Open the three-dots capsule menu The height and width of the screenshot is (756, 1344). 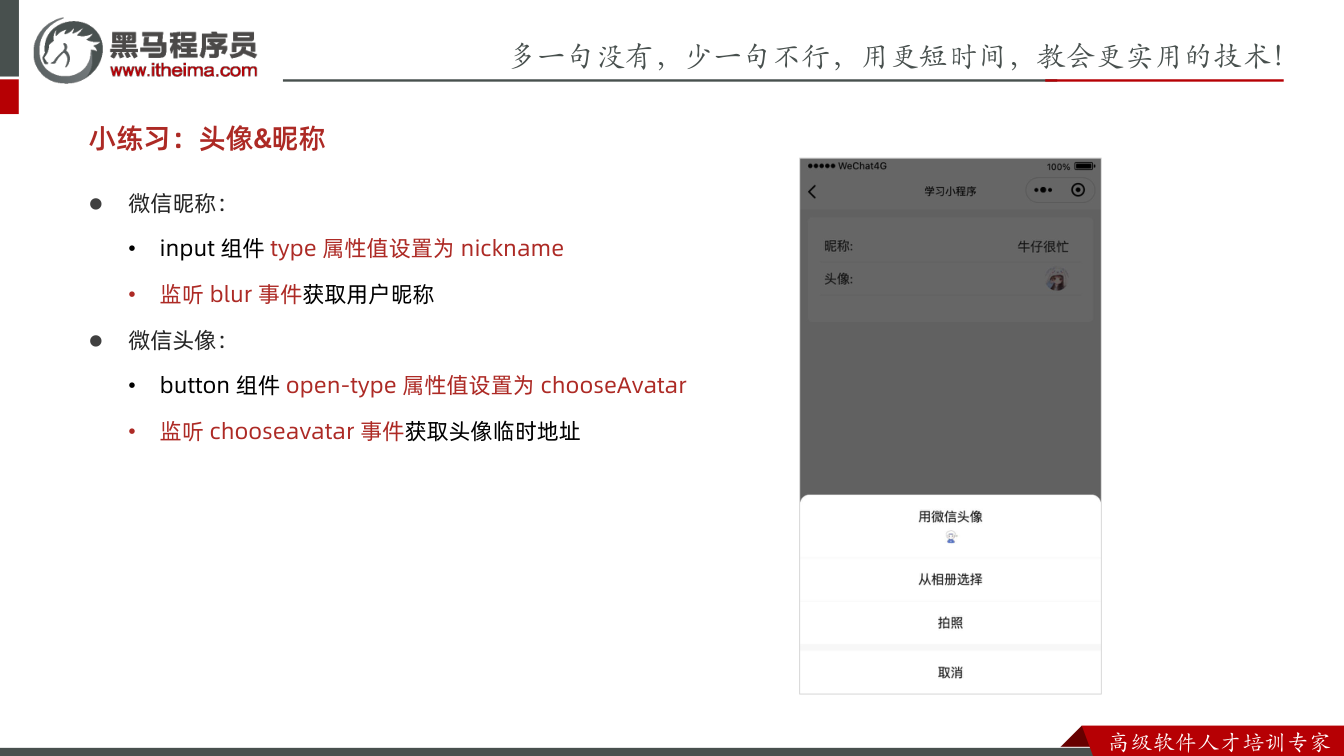point(1043,190)
